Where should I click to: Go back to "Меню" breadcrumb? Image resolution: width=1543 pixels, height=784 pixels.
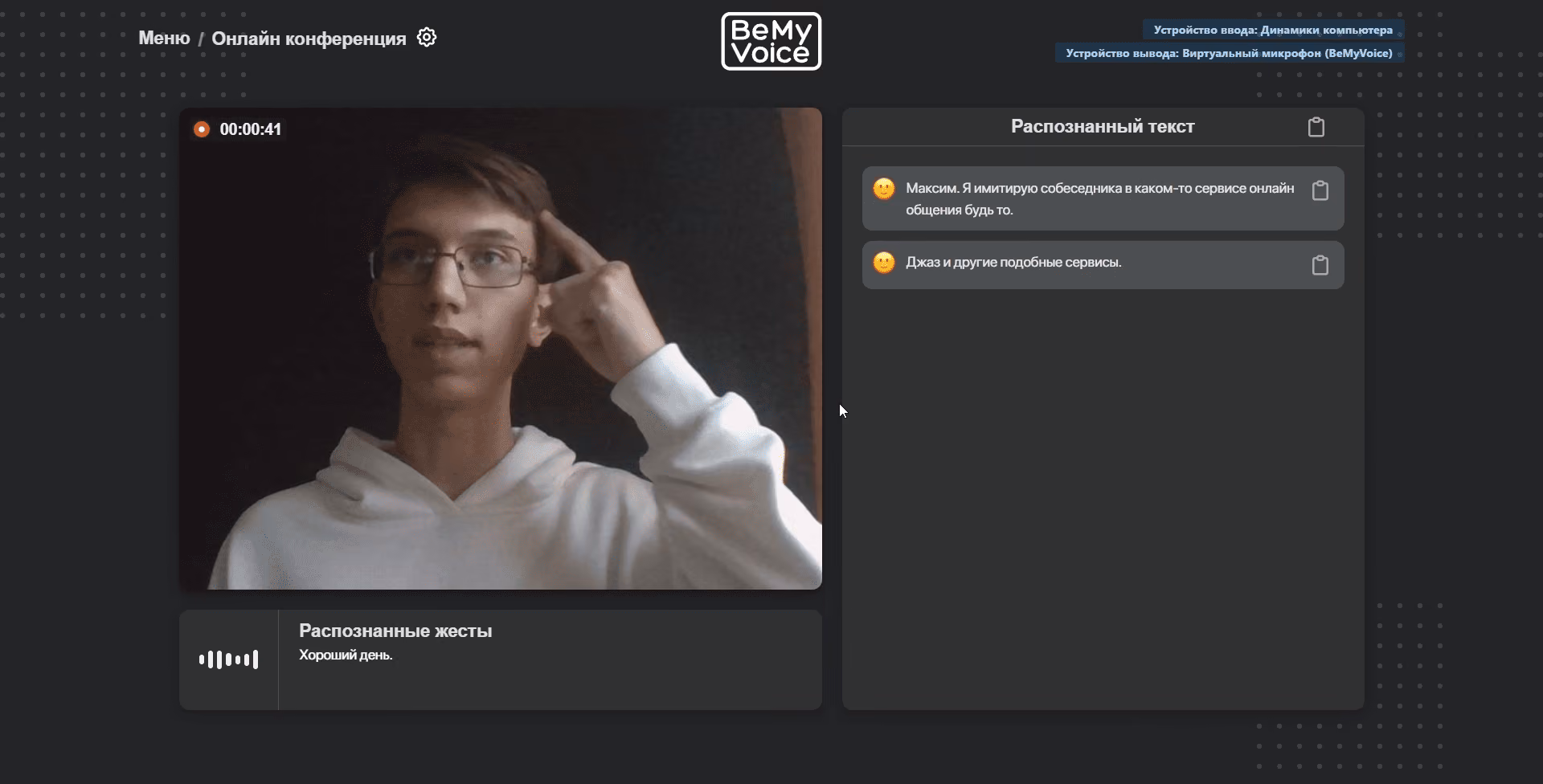tap(164, 38)
